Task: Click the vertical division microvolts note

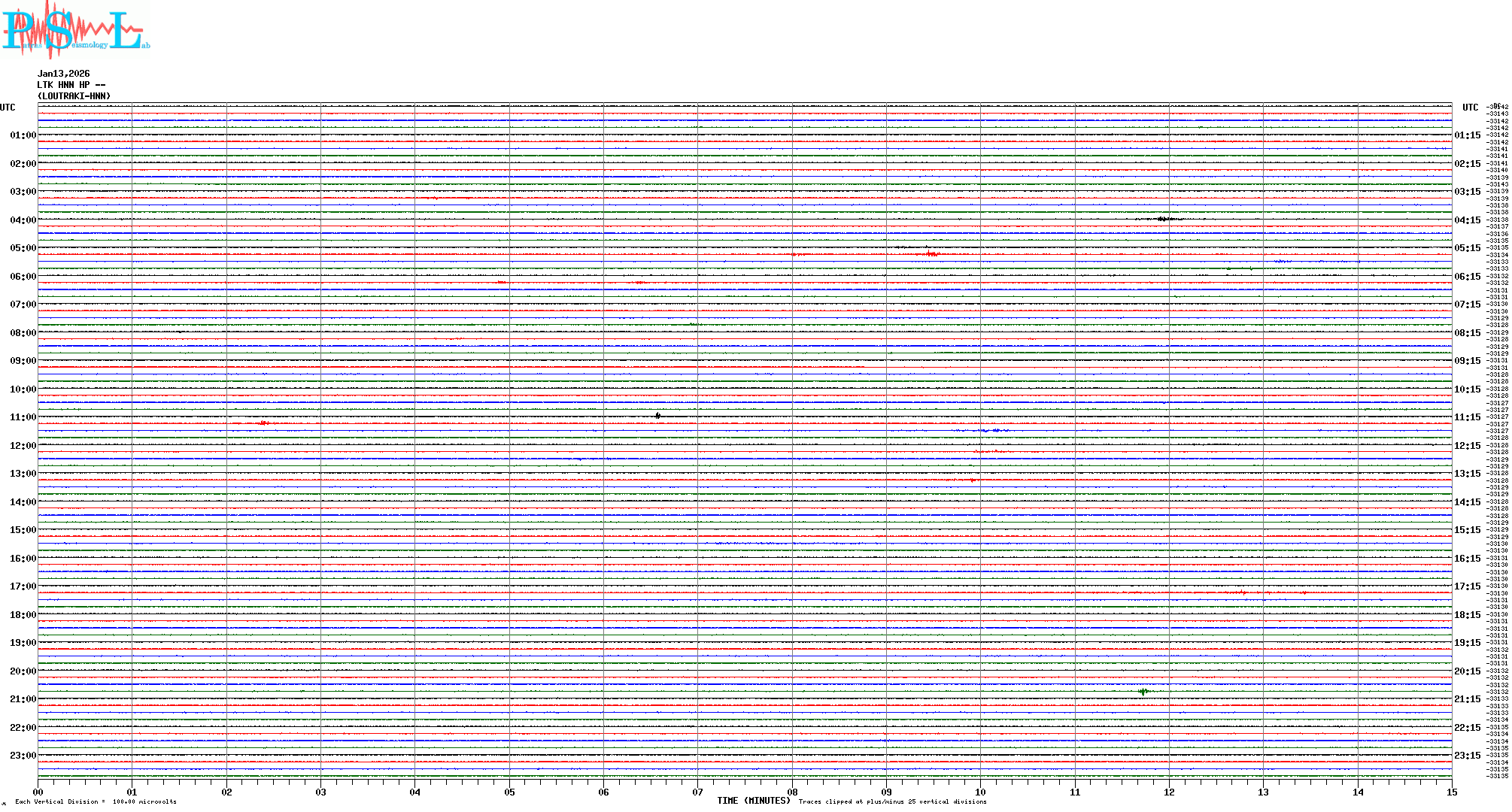Action: pyautogui.click(x=96, y=801)
